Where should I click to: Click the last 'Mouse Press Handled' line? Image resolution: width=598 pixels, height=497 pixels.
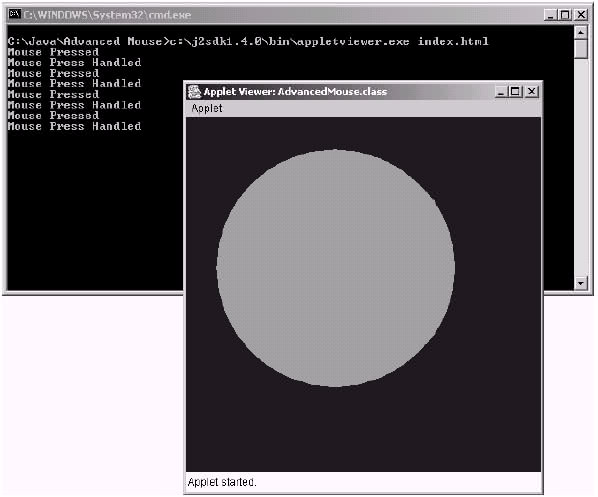[74, 126]
